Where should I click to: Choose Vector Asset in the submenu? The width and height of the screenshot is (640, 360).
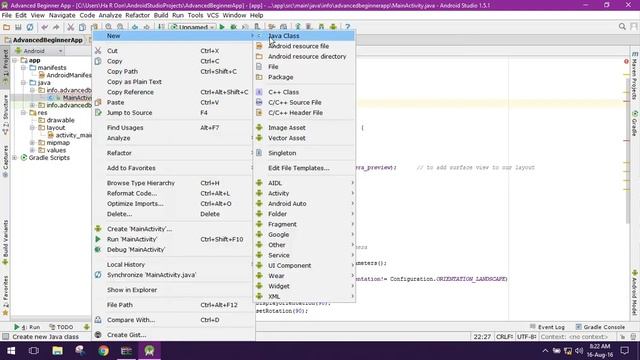click(304, 138)
